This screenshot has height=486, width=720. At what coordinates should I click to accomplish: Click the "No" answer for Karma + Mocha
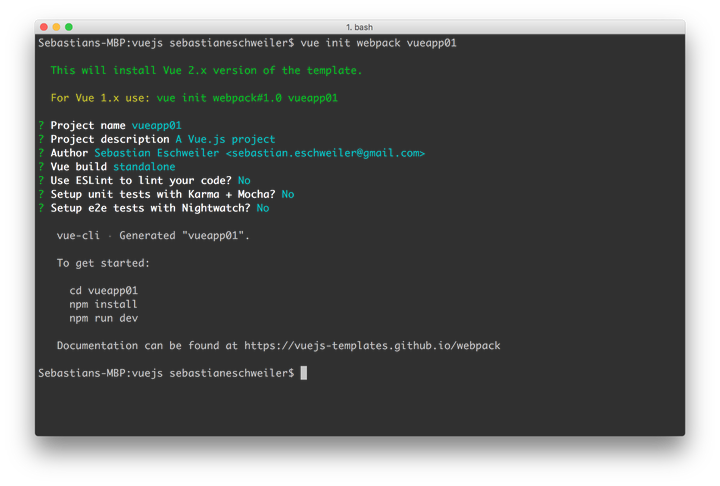coord(288,194)
